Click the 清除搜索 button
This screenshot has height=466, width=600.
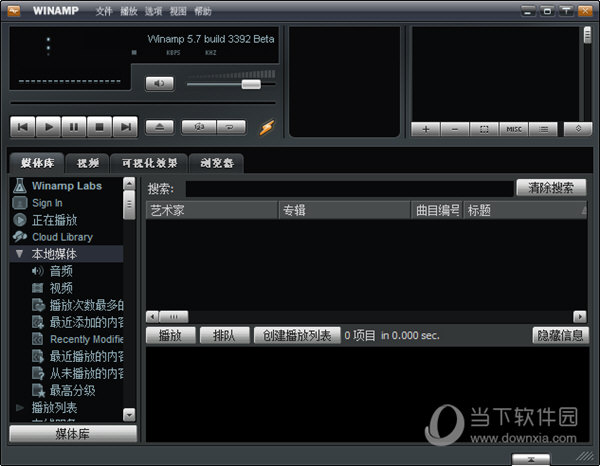pos(551,188)
